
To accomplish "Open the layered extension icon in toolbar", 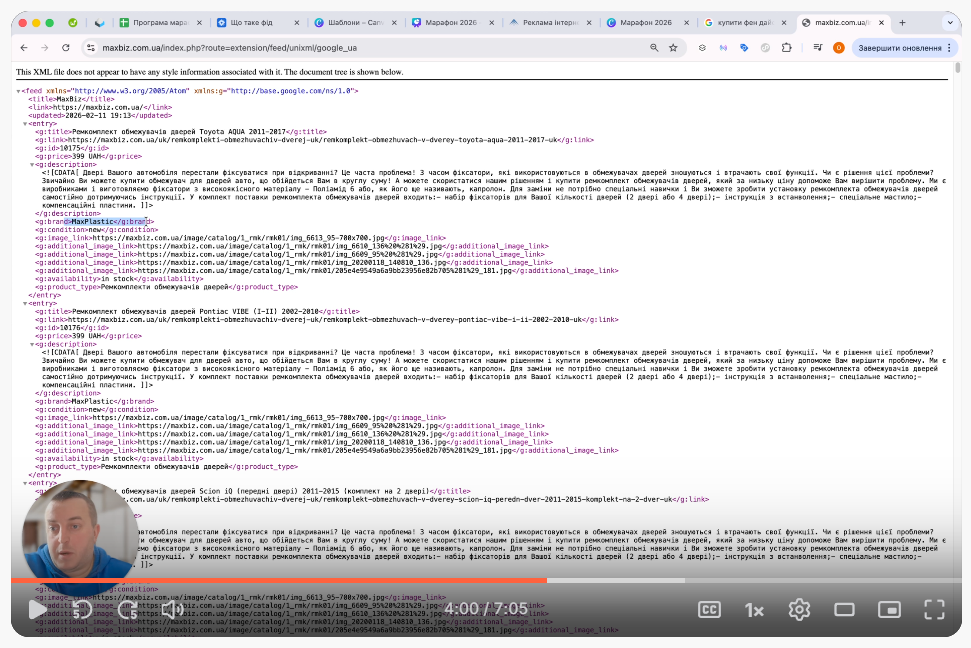I will click(702, 48).
